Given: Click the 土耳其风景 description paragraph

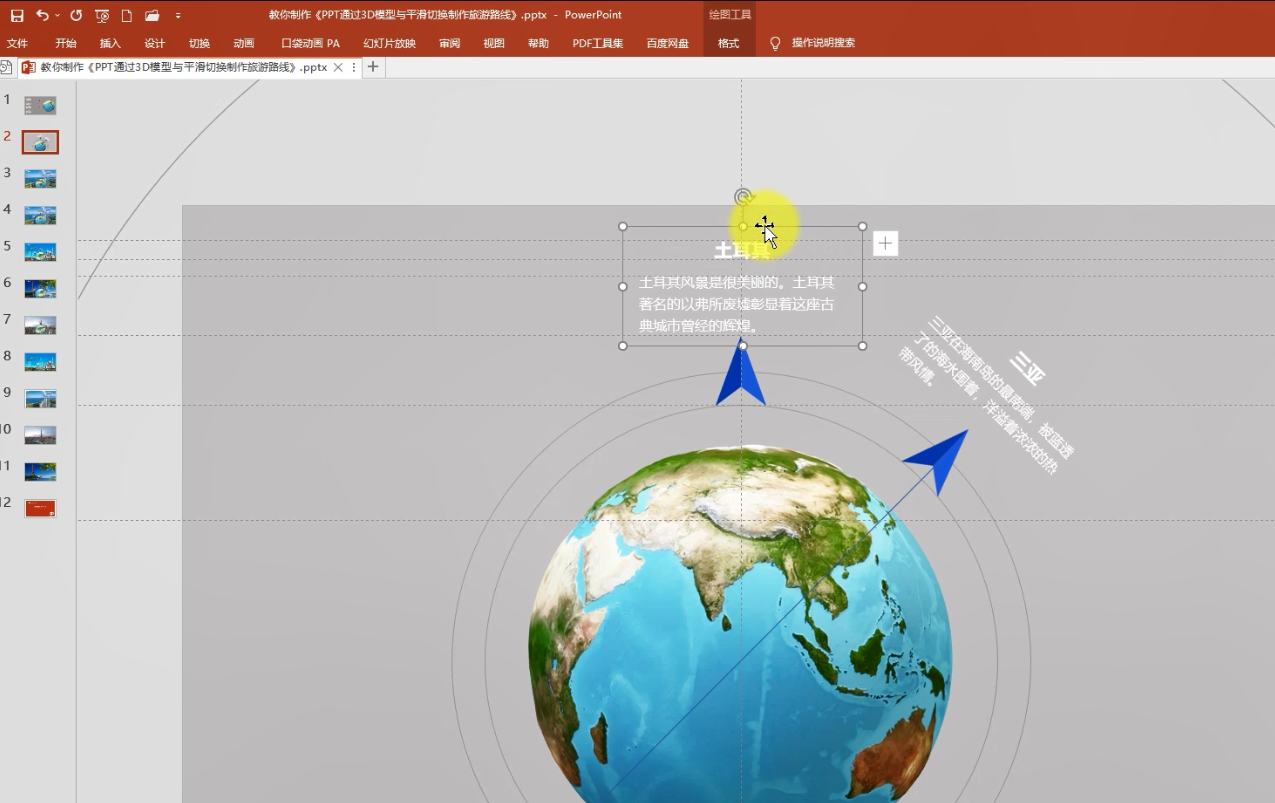Looking at the screenshot, I should (737, 304).
